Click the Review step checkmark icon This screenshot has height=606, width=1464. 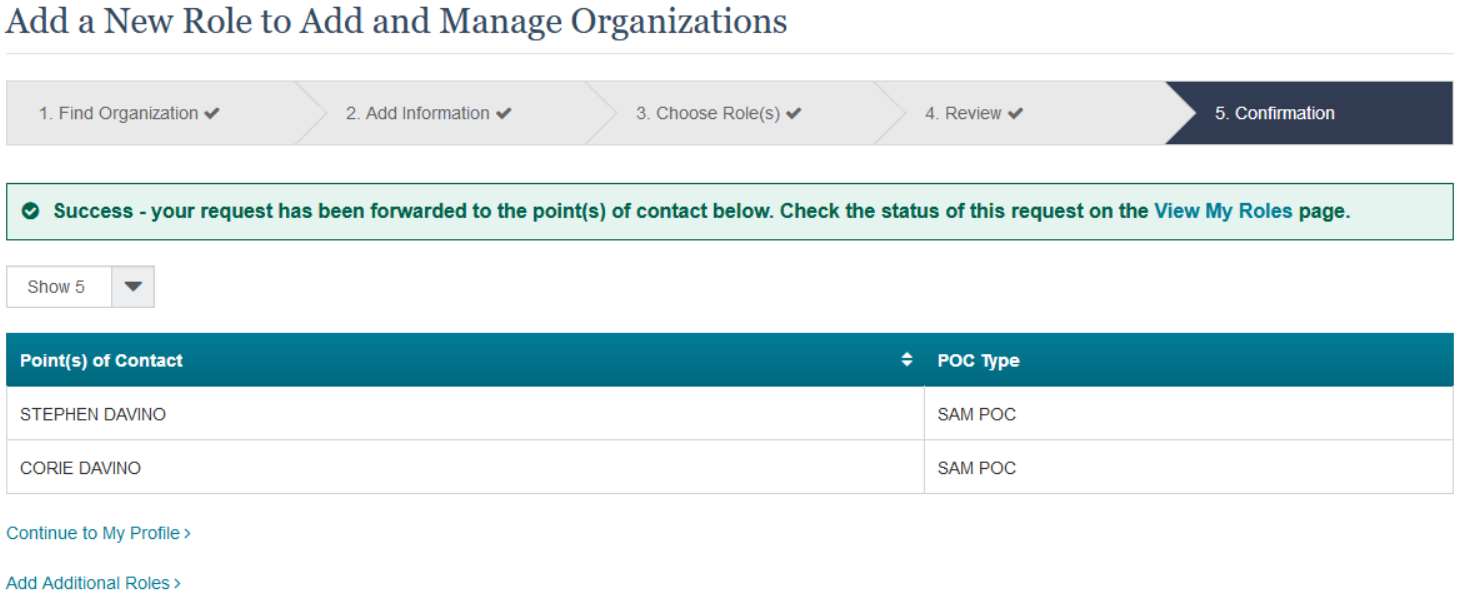point(1015,114)
